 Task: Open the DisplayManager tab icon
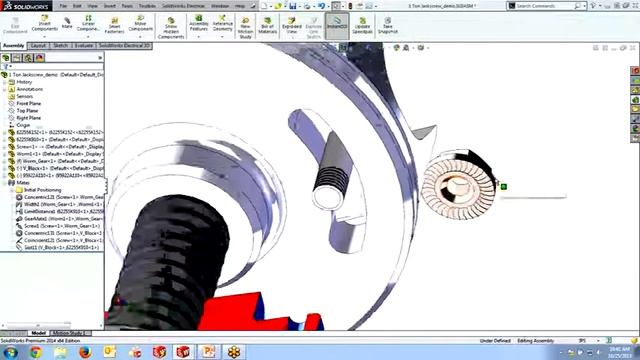click(39, 58)
